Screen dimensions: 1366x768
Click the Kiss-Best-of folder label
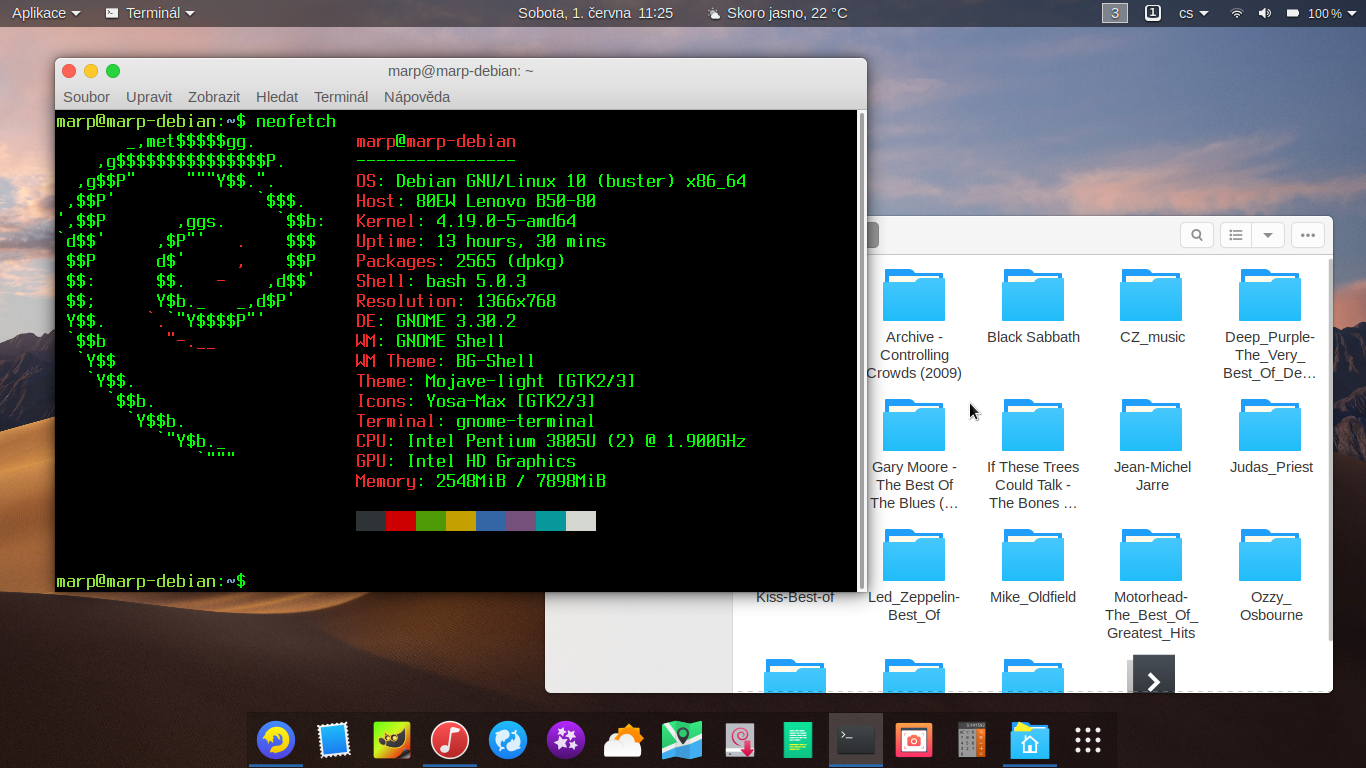(x=795, y=597)
